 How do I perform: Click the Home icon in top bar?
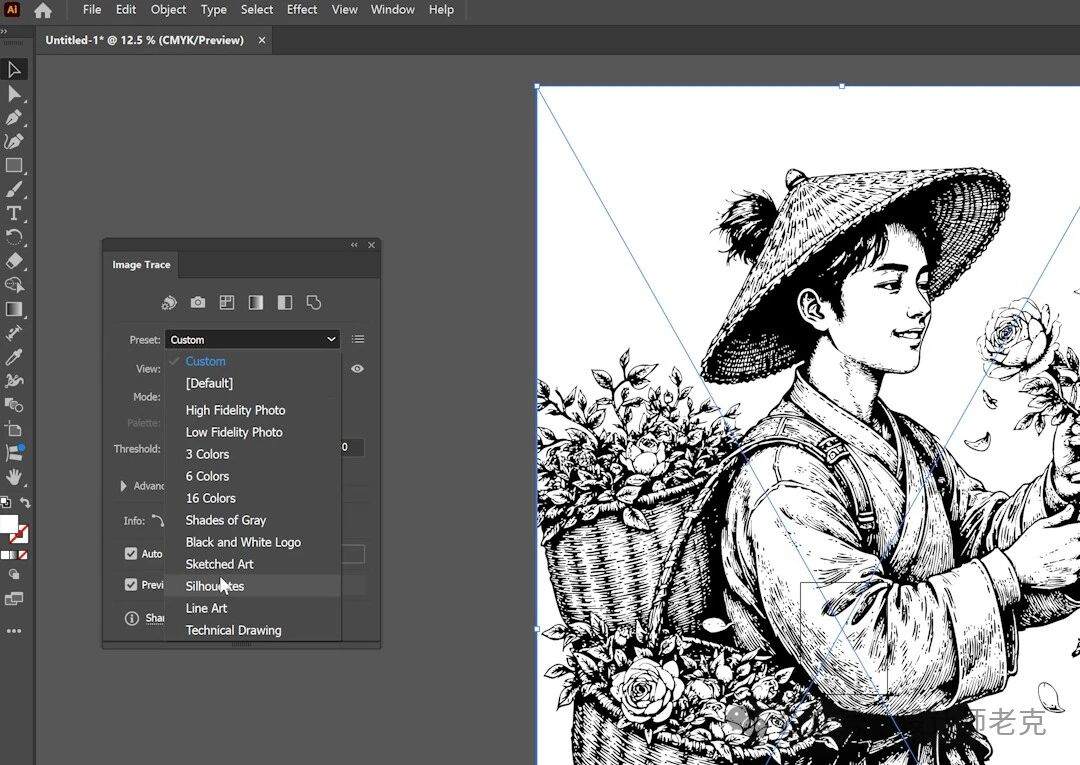click(x=43, y=10)
